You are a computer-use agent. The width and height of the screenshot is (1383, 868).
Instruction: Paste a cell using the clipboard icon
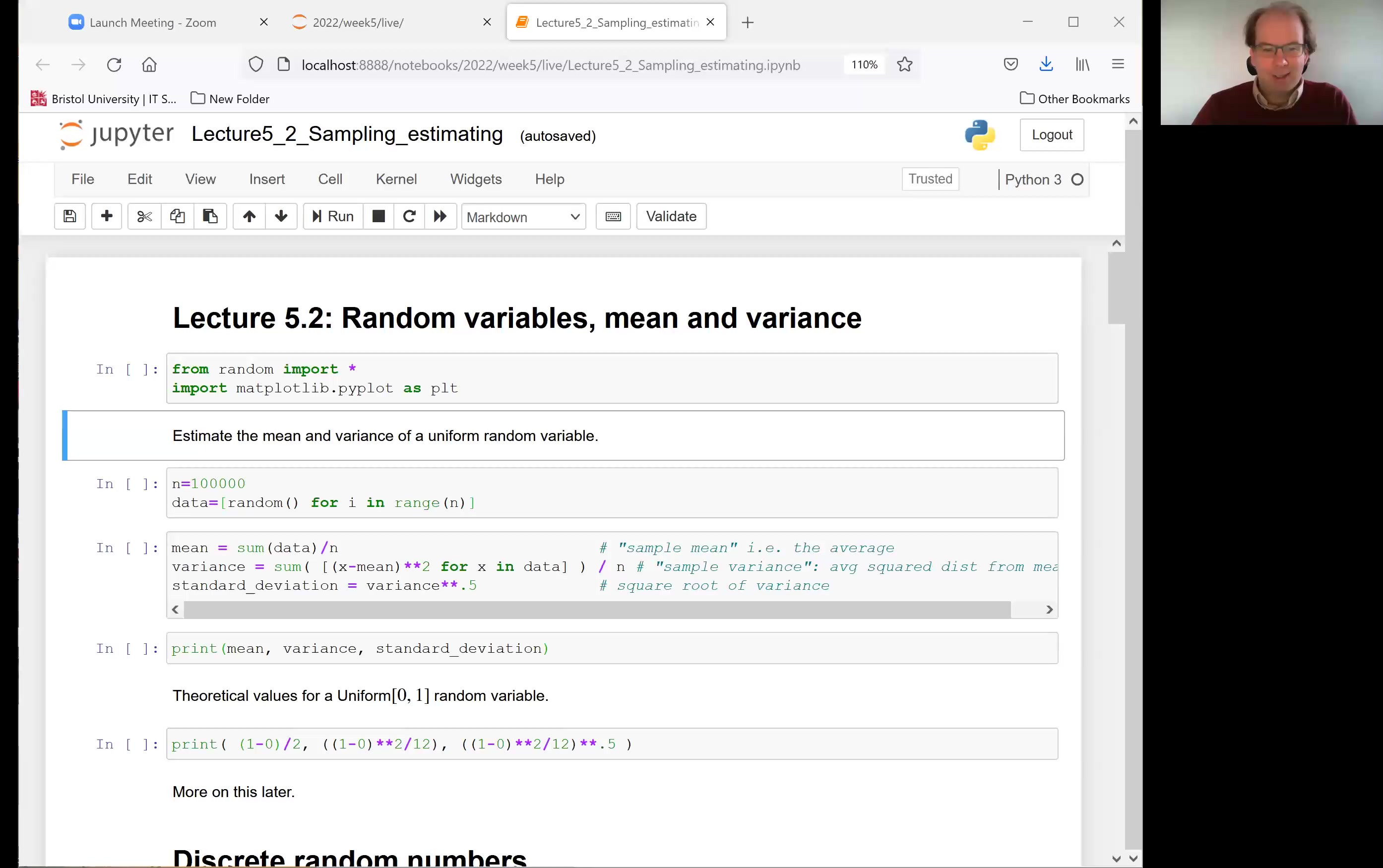(x=210, y=216)
